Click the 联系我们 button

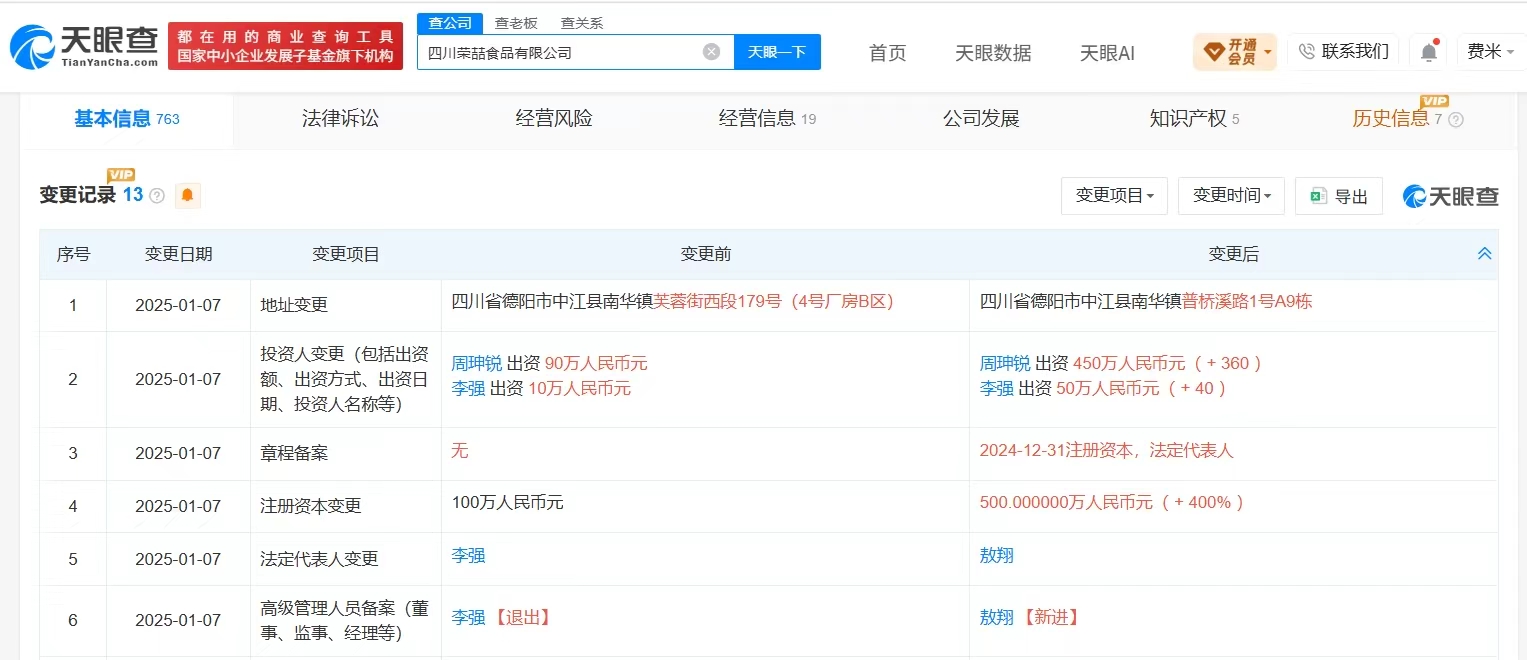1343,51
